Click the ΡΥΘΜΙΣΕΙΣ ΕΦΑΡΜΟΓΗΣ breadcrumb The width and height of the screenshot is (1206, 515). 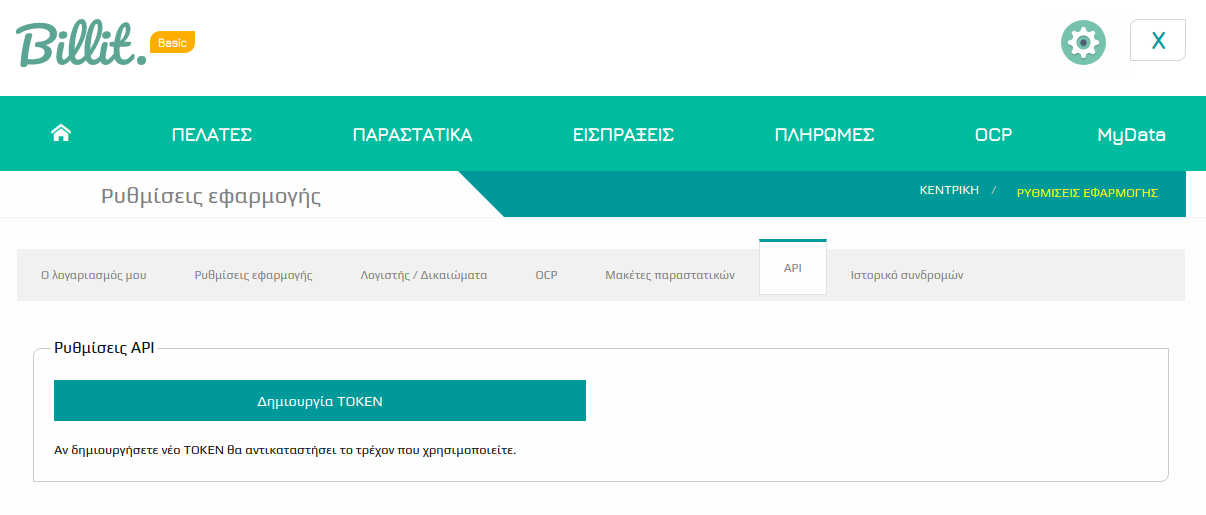click(x=1087, y=193)
